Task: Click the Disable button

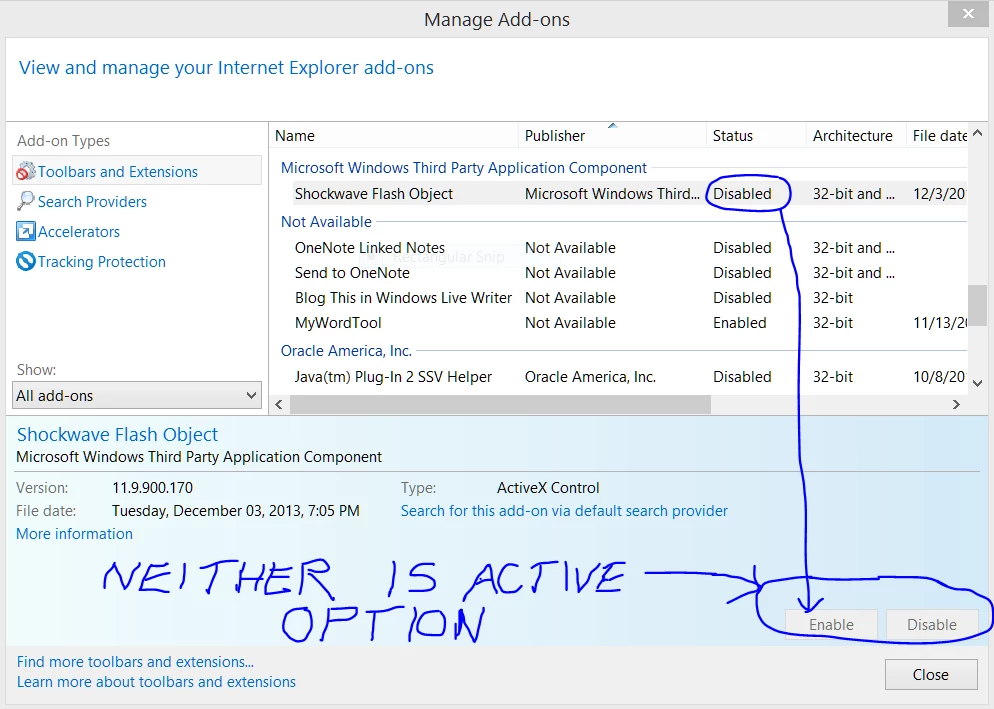Action: [x=931, y=625]
